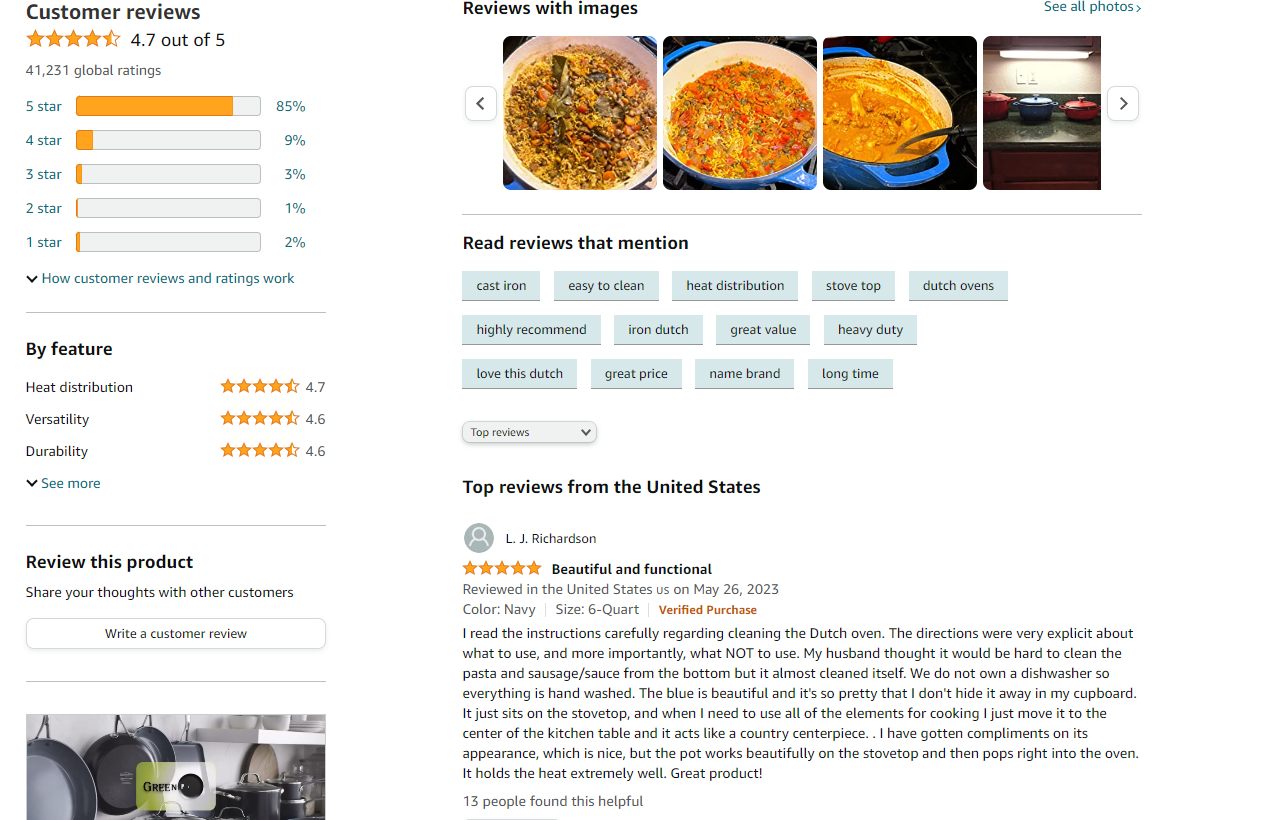Screen dimensions: 1269x820
Task: Click previous arrow in review images carousel
Action: pyautogui.click(x=481, y=103)
